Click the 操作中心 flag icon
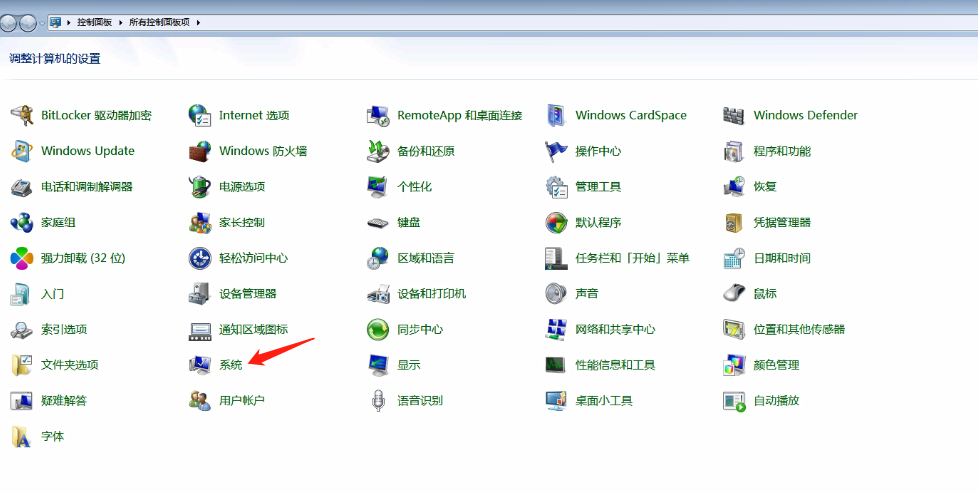Viewport: 978px width, 494px height. pos(556,151)
